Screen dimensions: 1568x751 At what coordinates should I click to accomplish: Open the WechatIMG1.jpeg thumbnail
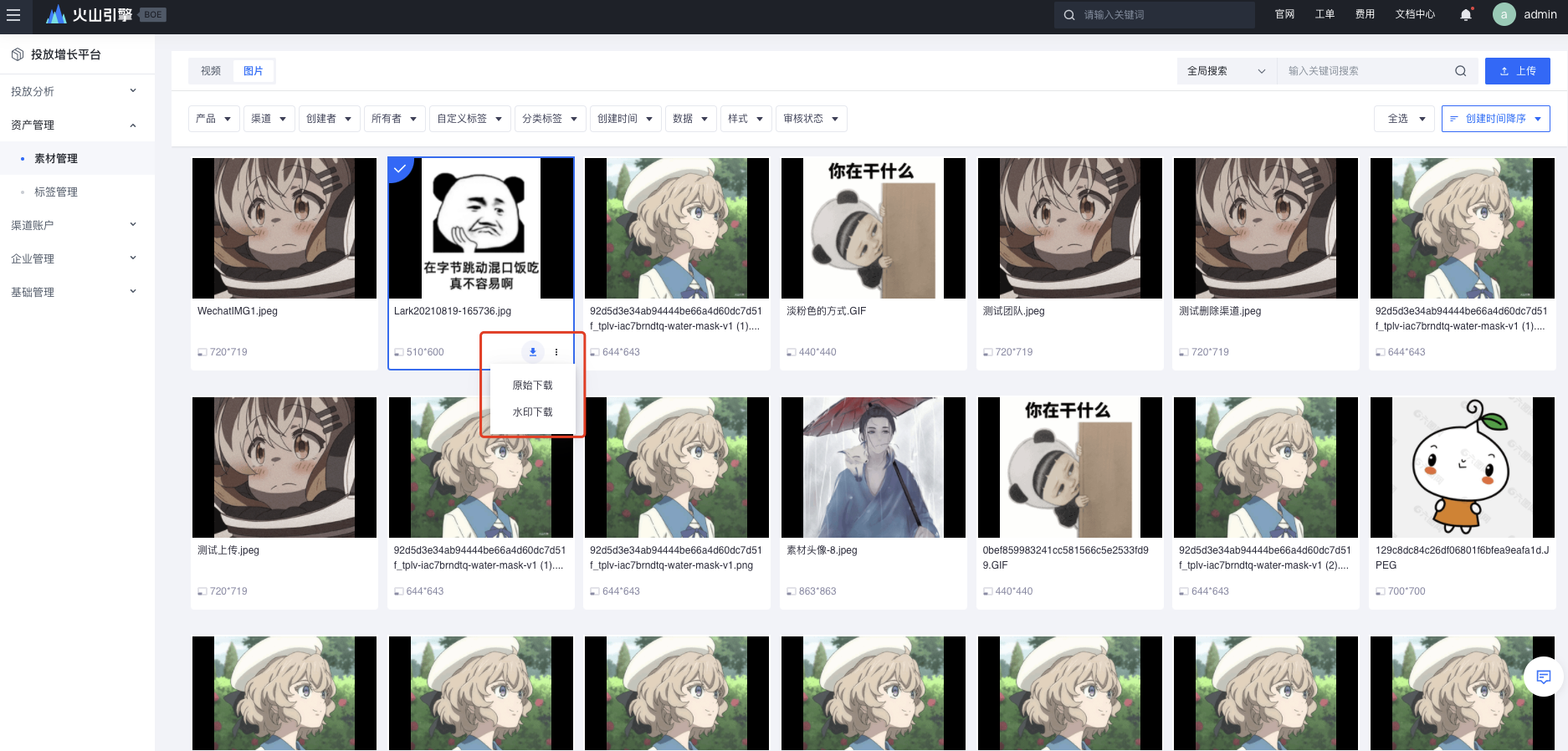284,228
